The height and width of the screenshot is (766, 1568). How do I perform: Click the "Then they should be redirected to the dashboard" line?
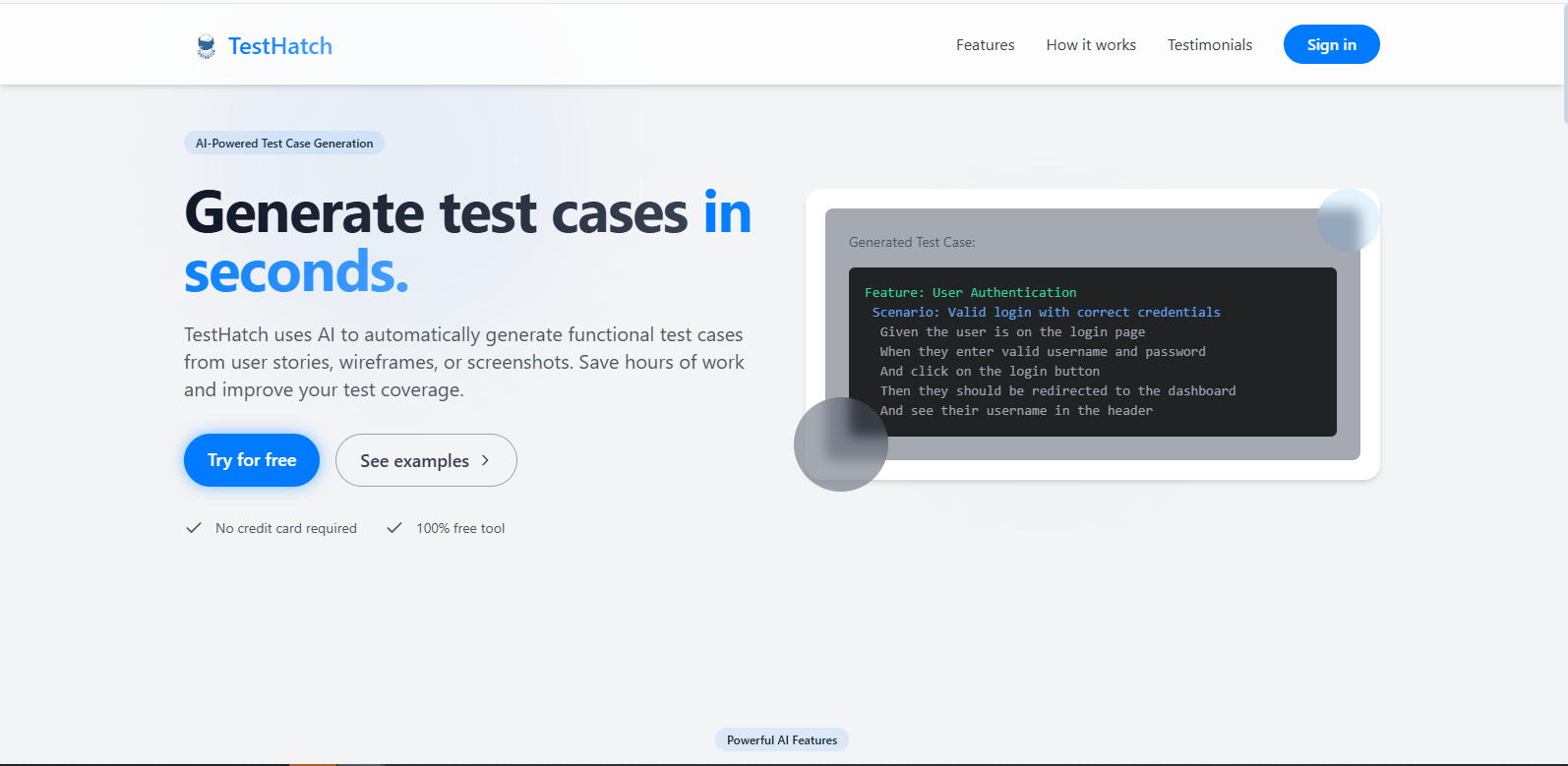[x=1057, y=390]
